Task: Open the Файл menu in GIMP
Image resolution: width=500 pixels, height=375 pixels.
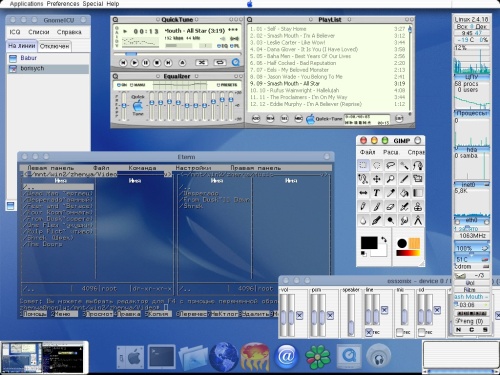Action: pos(367,152)
